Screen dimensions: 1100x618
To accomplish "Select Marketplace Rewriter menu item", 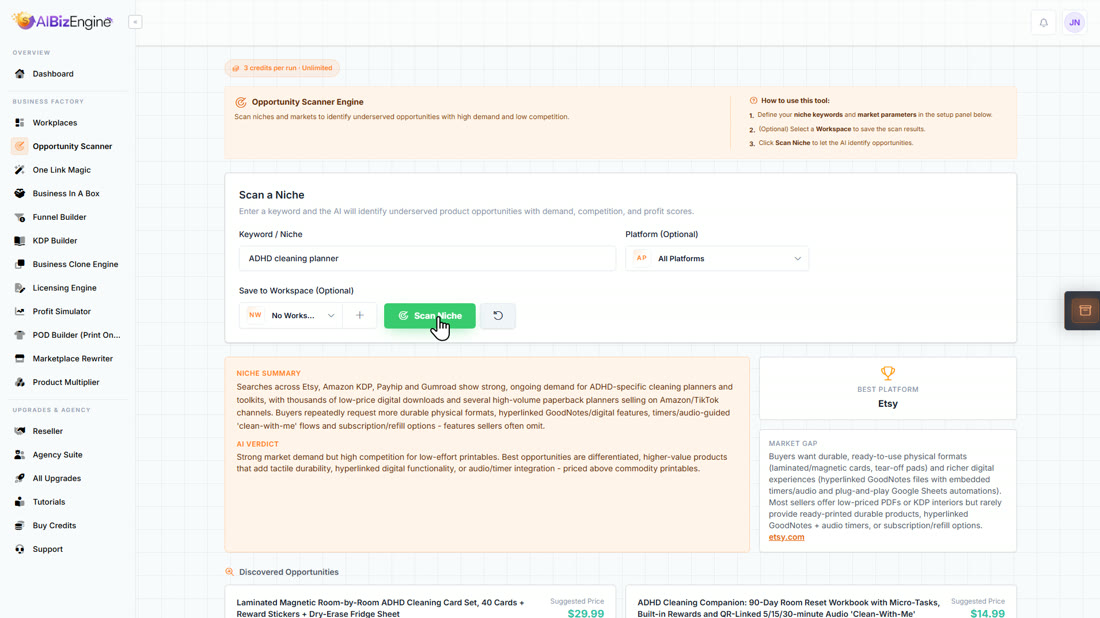I will click(x=72, y=358).
